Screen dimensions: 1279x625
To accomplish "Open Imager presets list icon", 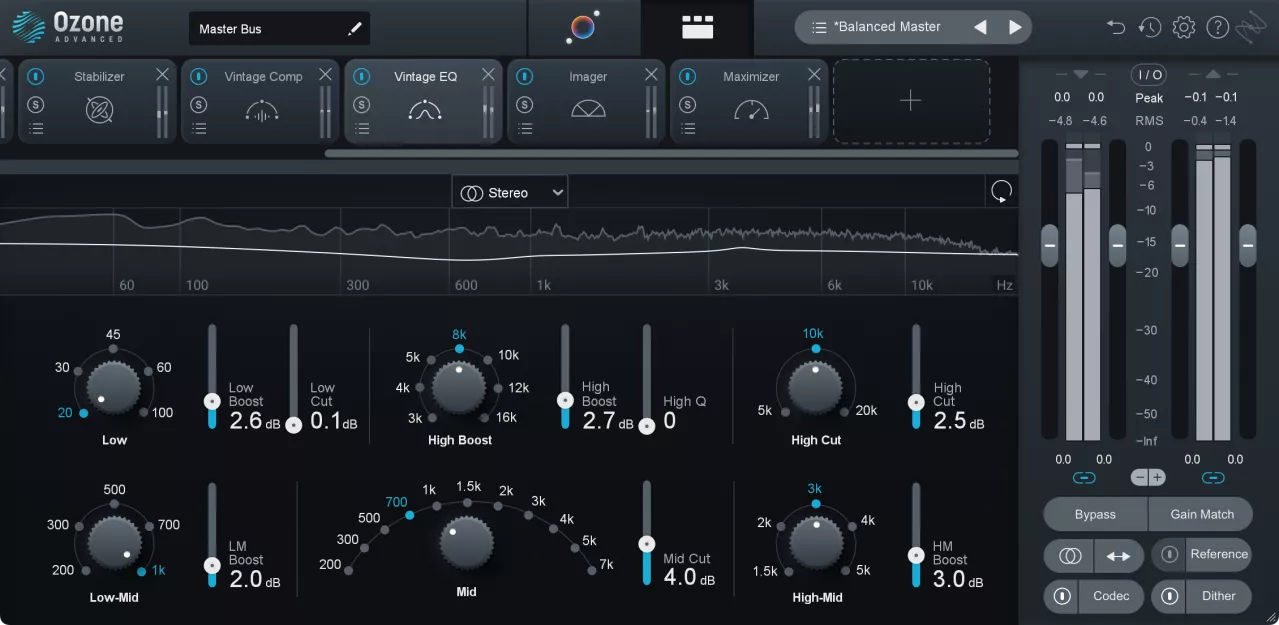I will (x=525, y=128).
